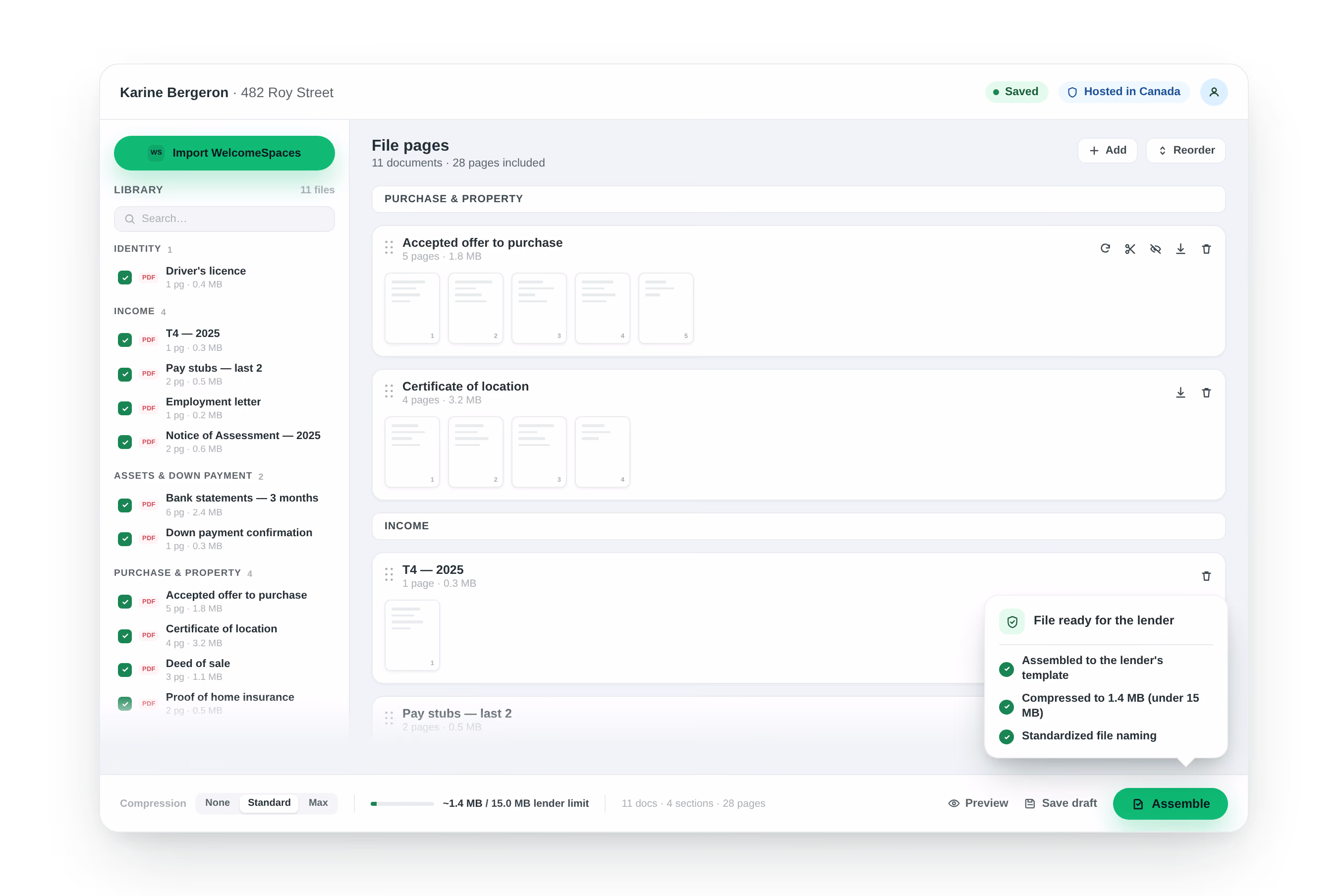Viewport: 1344px width, 896px height.
Task: Switch compression to Max
Action: point(318,803)
